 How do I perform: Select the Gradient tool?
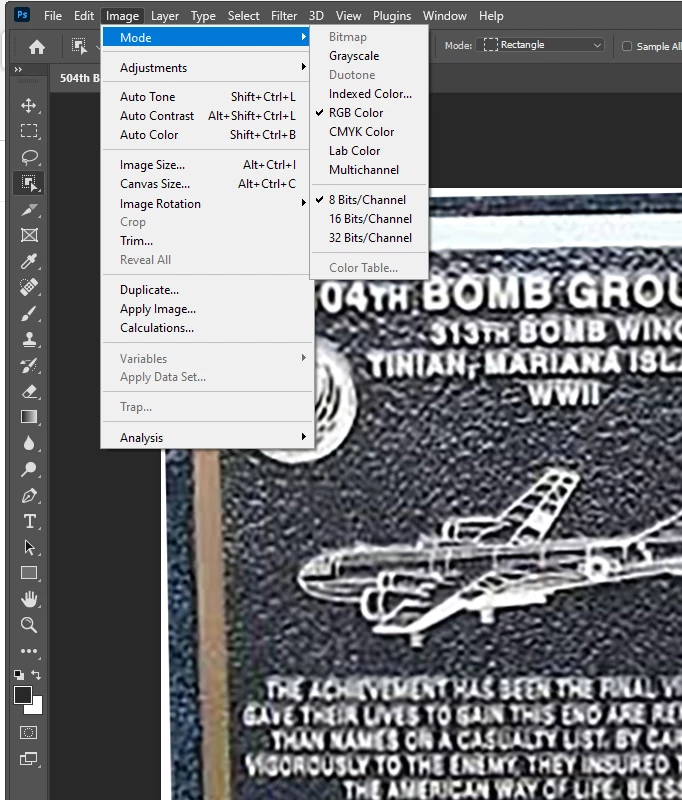pyautogui.click(x=29, y=417)
